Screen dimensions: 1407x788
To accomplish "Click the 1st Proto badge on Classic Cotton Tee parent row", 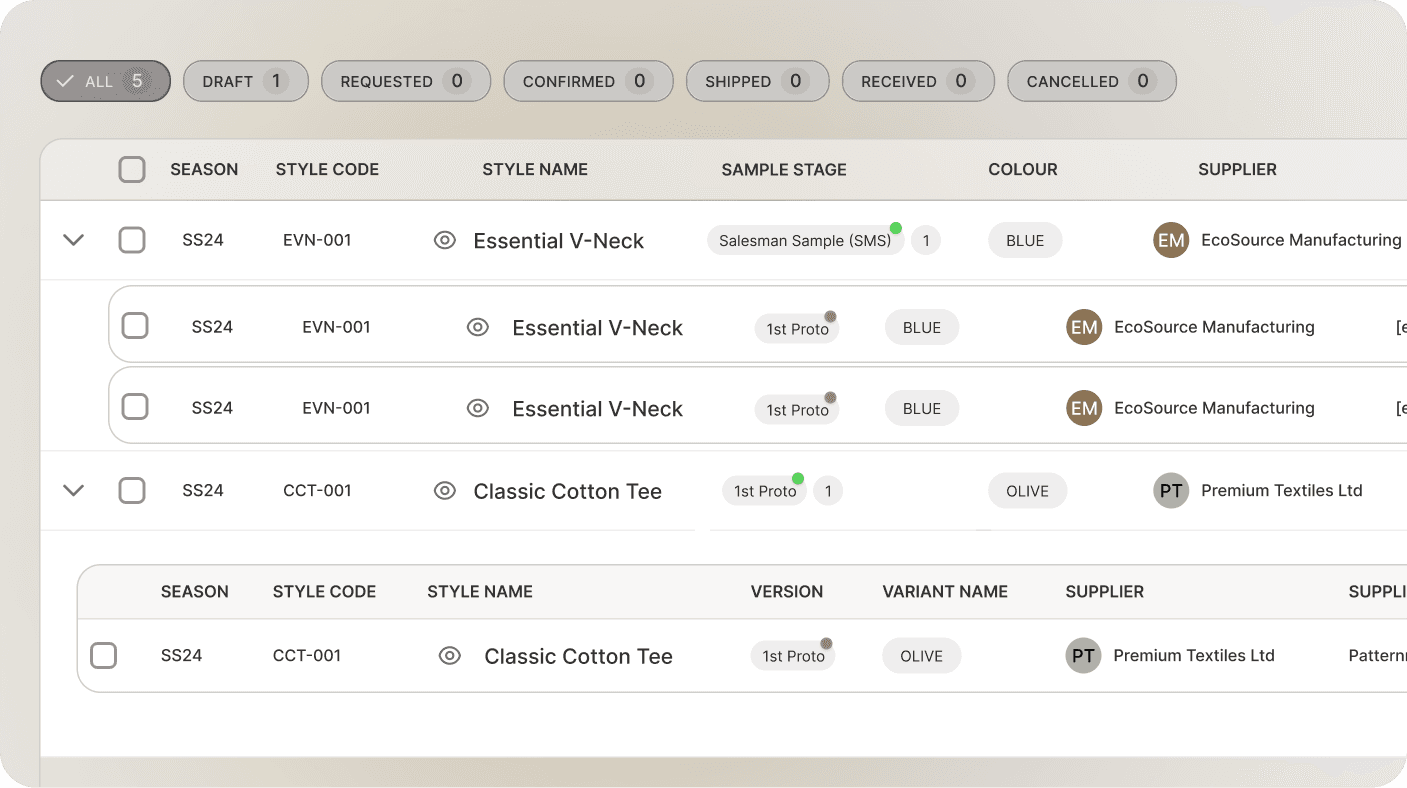I will click(x=765, y=491).
